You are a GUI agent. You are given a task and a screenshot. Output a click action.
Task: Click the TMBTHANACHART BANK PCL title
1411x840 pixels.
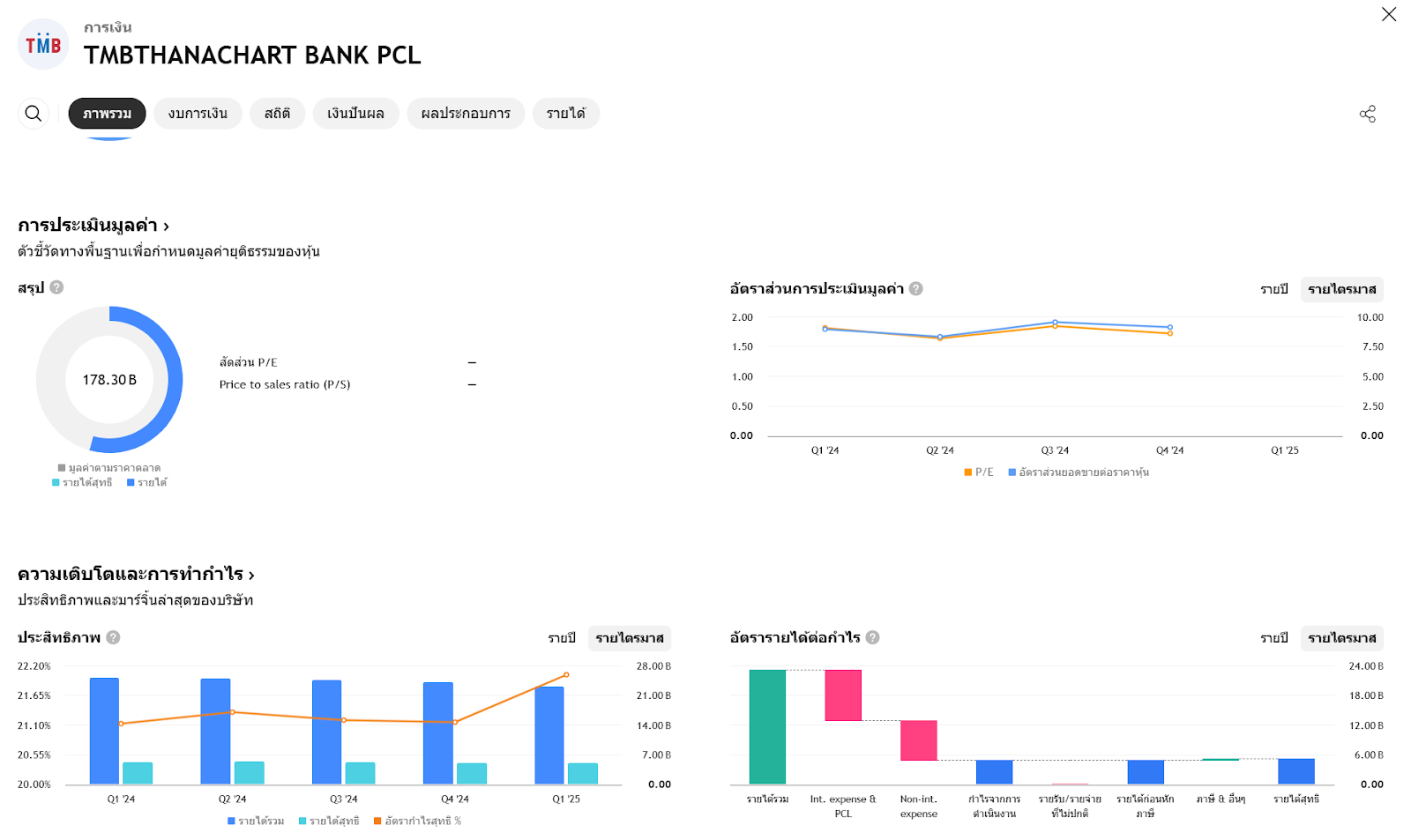[x=252, y=55]
